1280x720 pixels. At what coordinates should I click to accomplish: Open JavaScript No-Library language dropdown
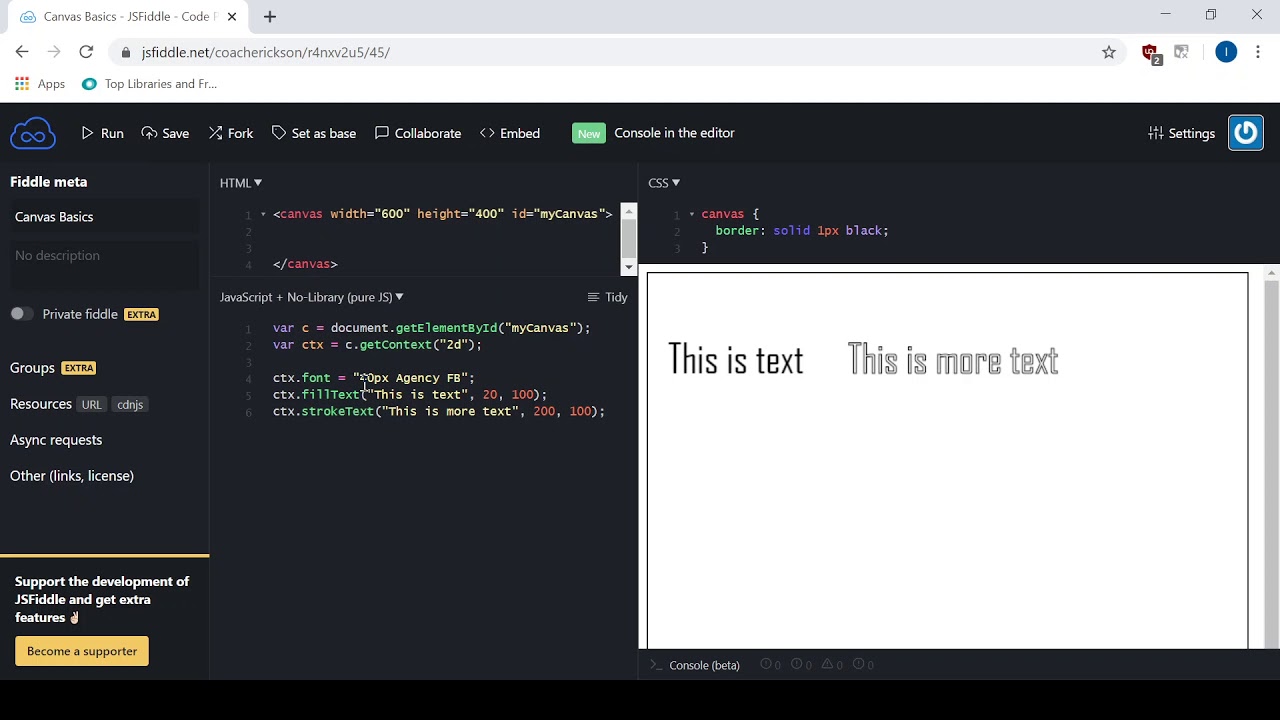click(x=311, y=297)
